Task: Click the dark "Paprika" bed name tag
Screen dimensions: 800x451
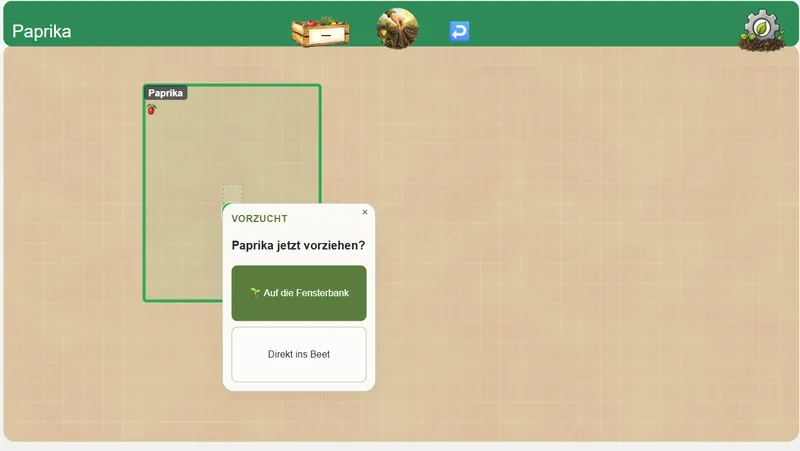Action: point(165,93)
